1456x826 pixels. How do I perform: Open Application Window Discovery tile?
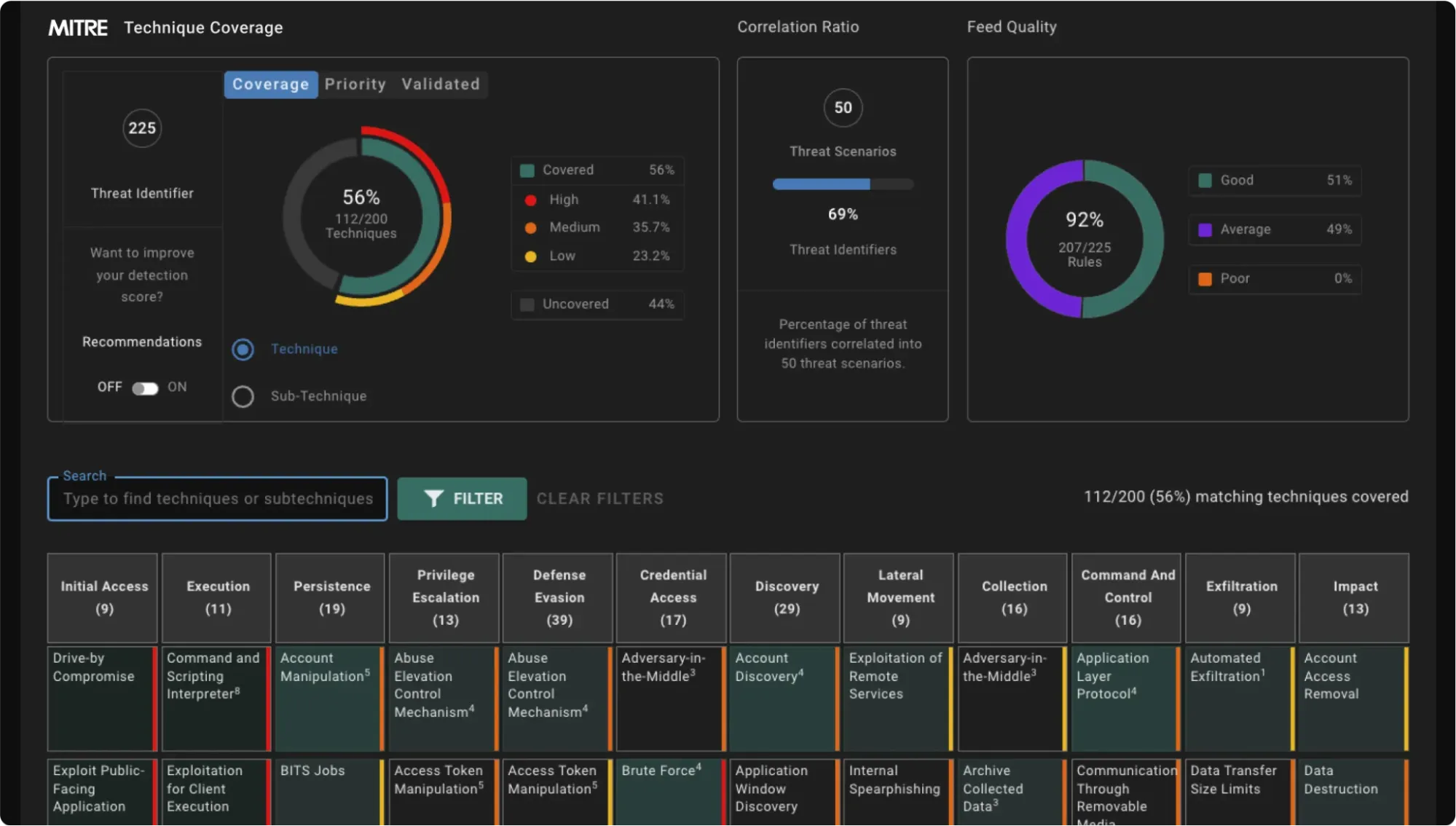point(785,792)
